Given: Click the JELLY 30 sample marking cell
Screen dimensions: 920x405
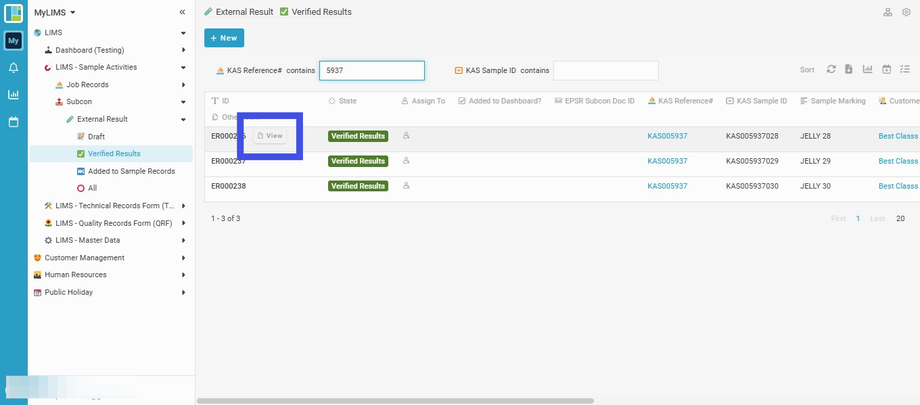Looking at the screenshot, I should coord(816,185).
